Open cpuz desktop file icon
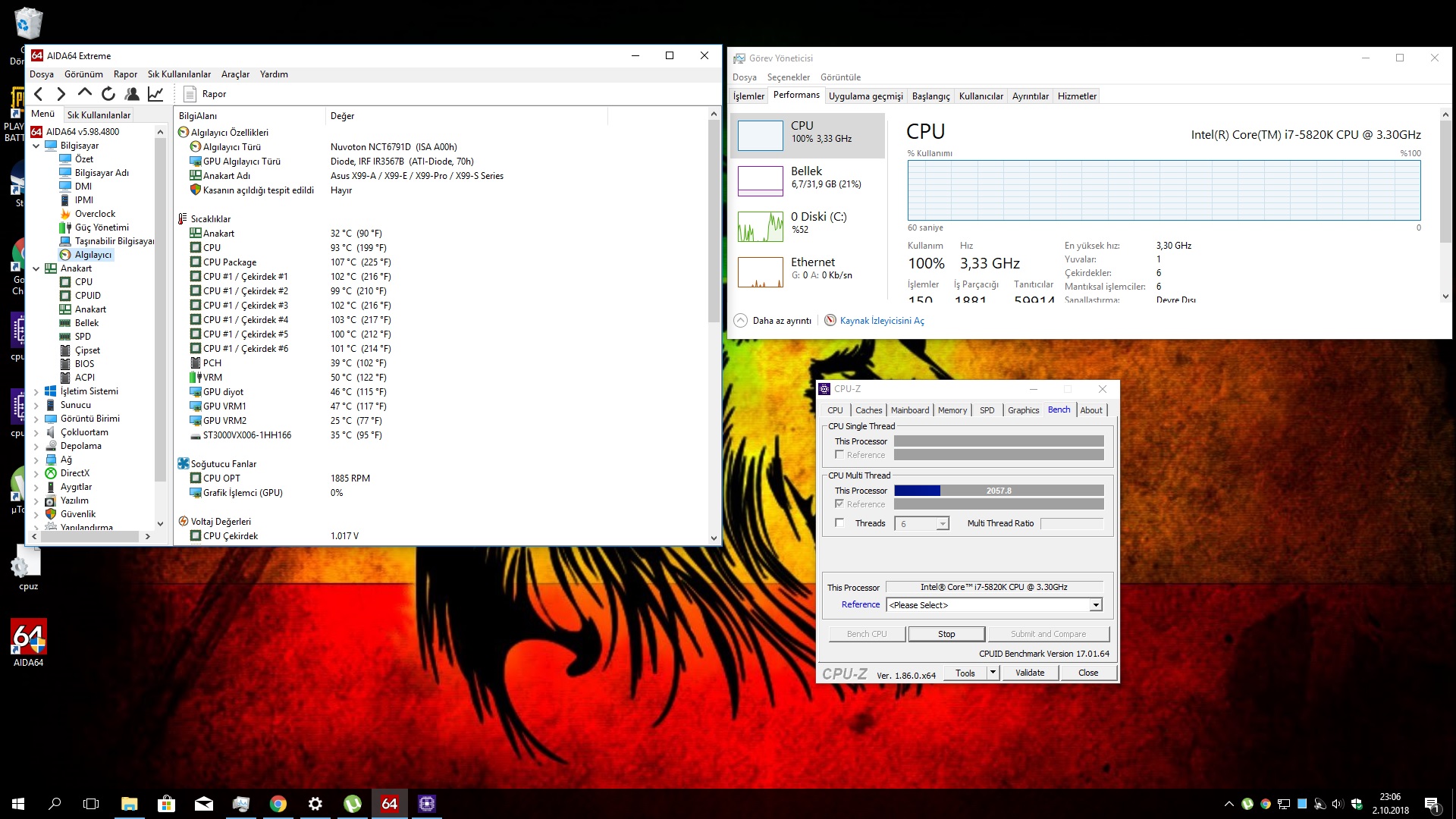The image size is (1456, 819). click(28, 569)
